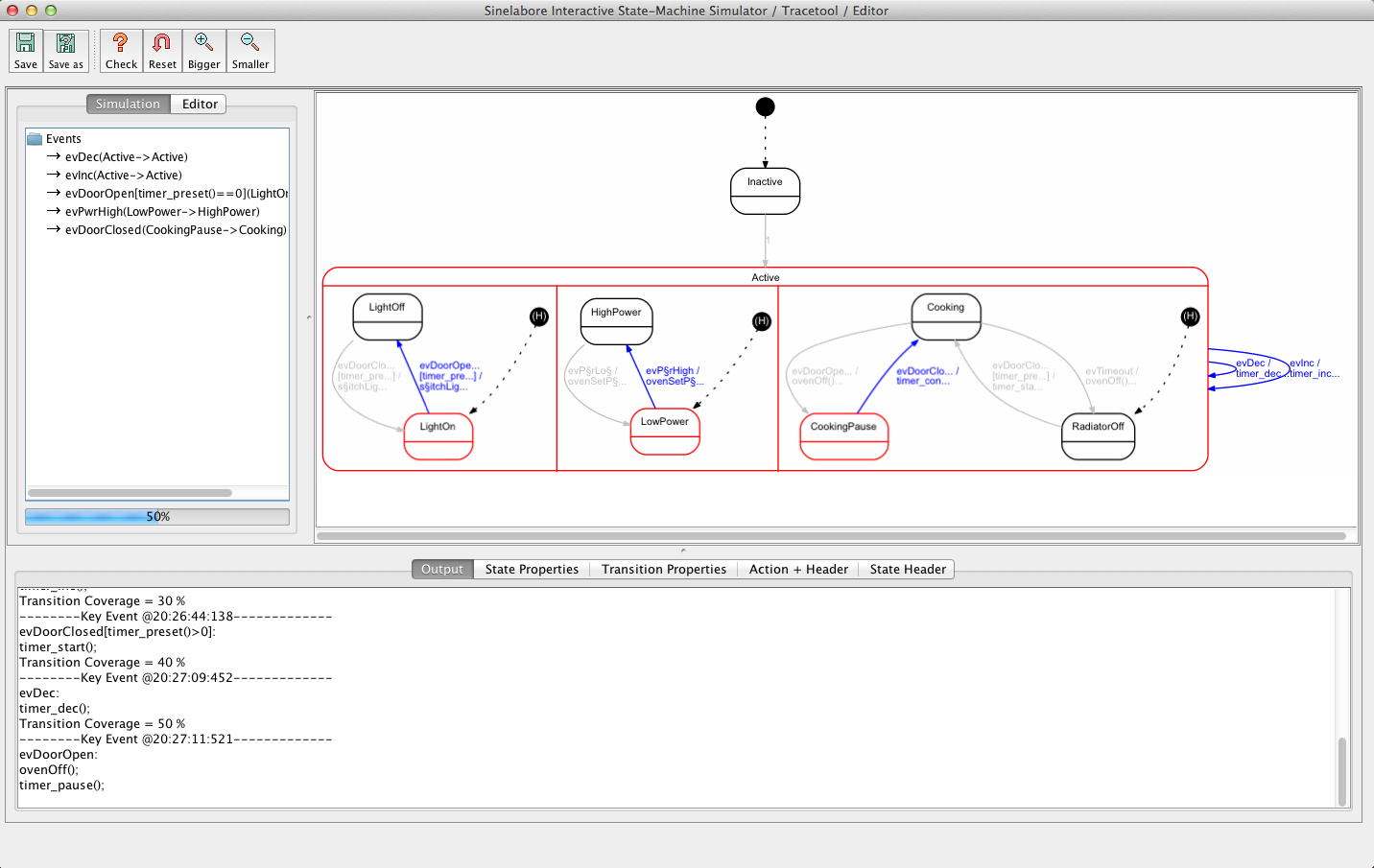Click the initial state black dot

[x=765, y=106]
